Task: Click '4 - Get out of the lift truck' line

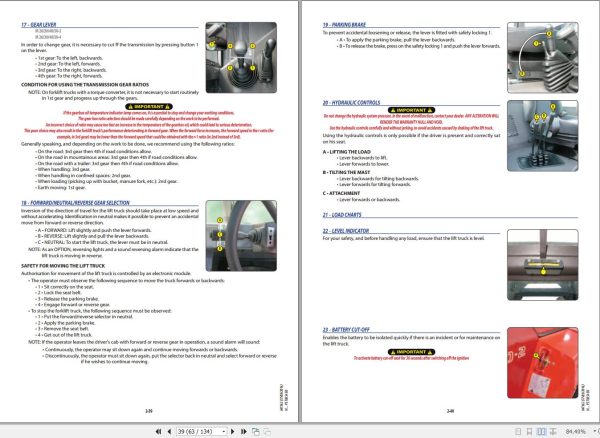Action: (64, 335)
